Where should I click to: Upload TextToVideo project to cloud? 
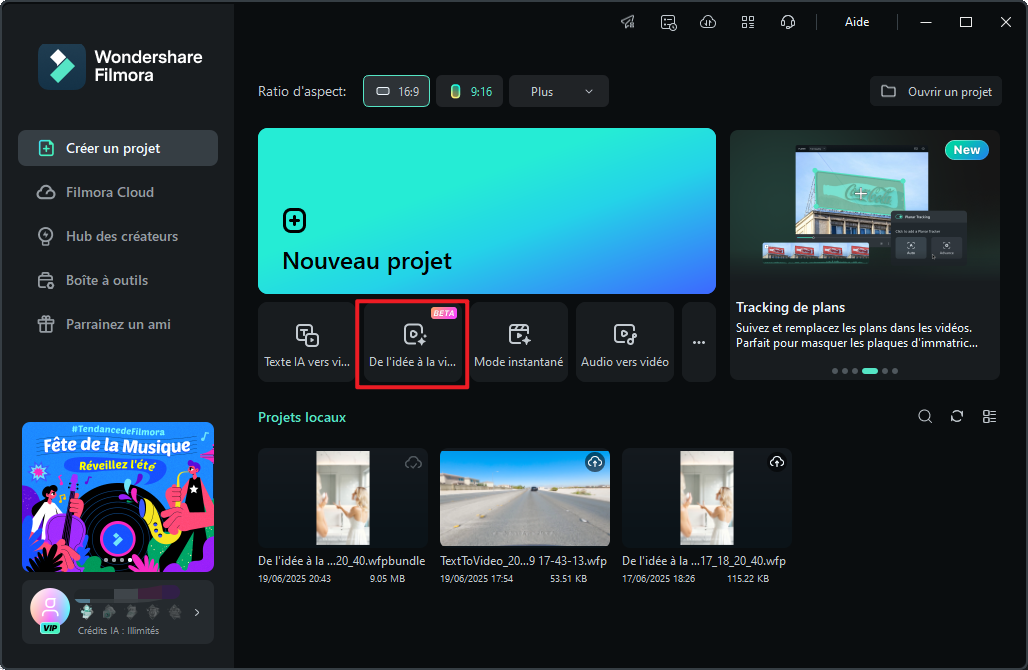click(x=595, y=462)
